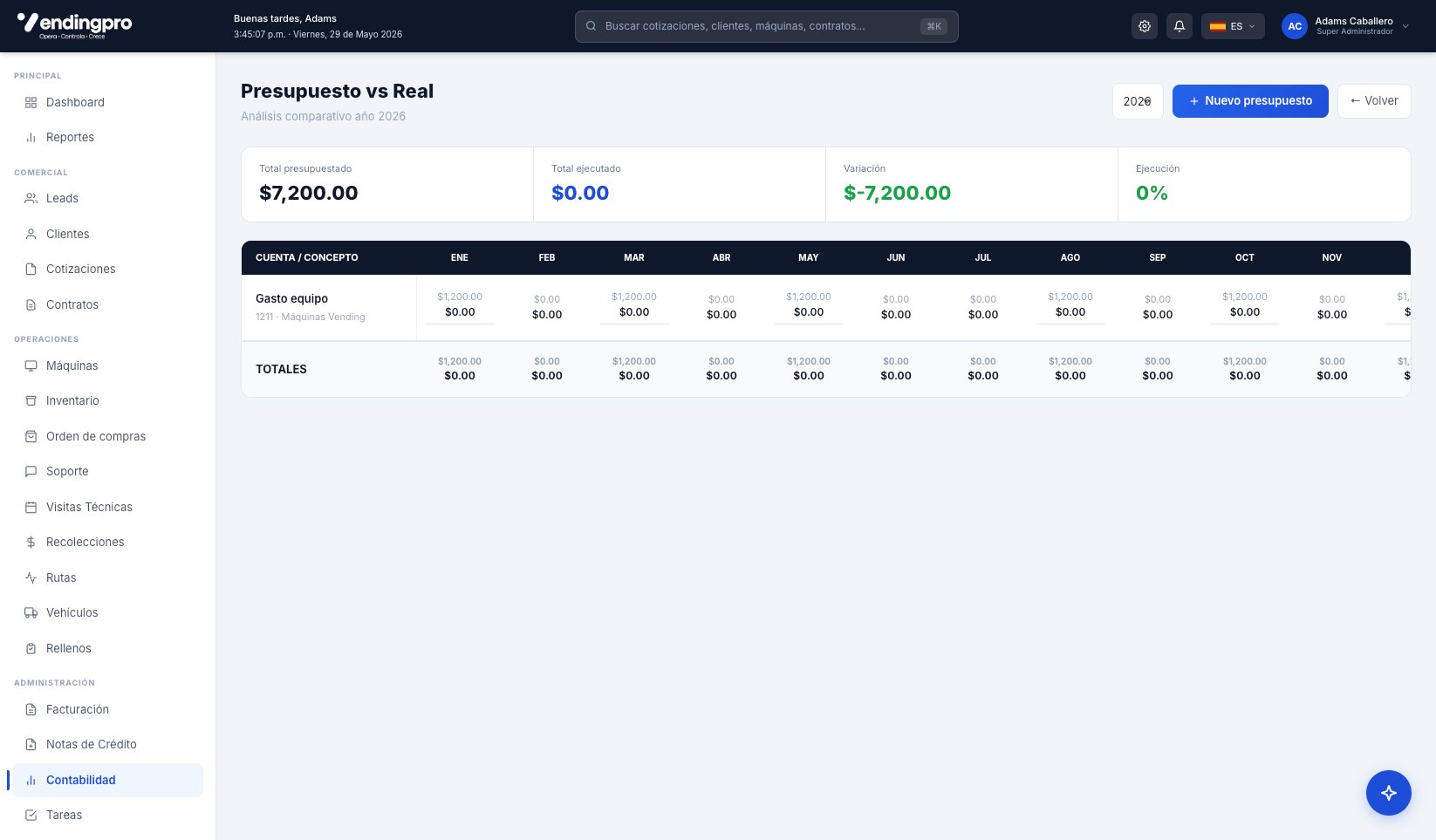Open settings via the gear icon

click(x=1145, y=26)
